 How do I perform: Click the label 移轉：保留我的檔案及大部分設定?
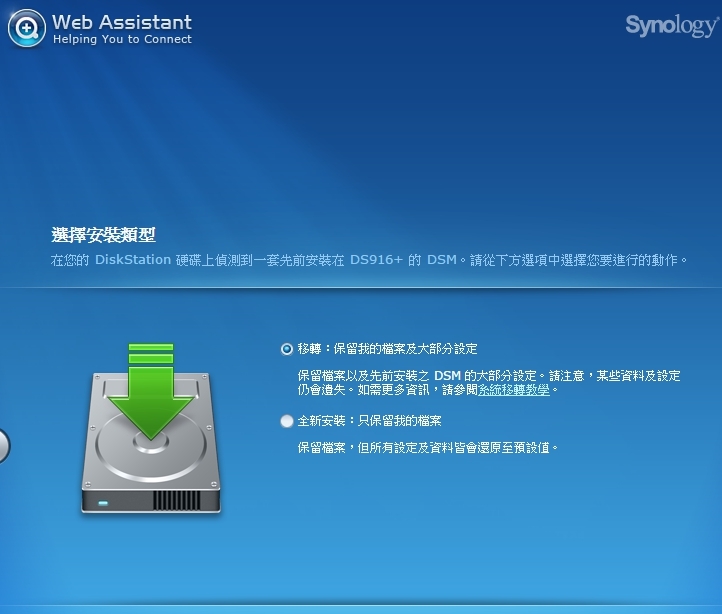(x=387, y=349)
